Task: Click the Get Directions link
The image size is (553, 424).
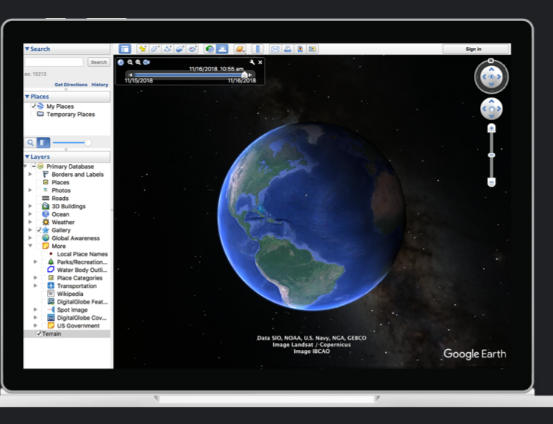Action: [x=71, y=85]
